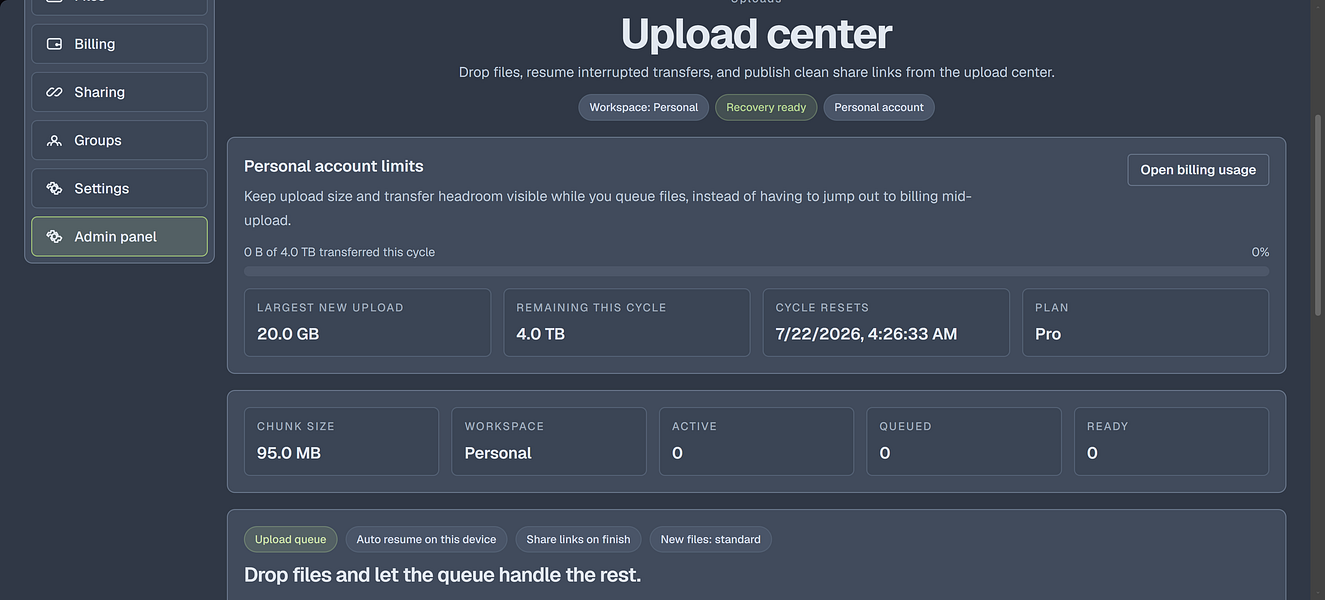The height and width of the screenshot is (600, 1325).
Task: Click the Upload center heading
Action: point(756,34)
